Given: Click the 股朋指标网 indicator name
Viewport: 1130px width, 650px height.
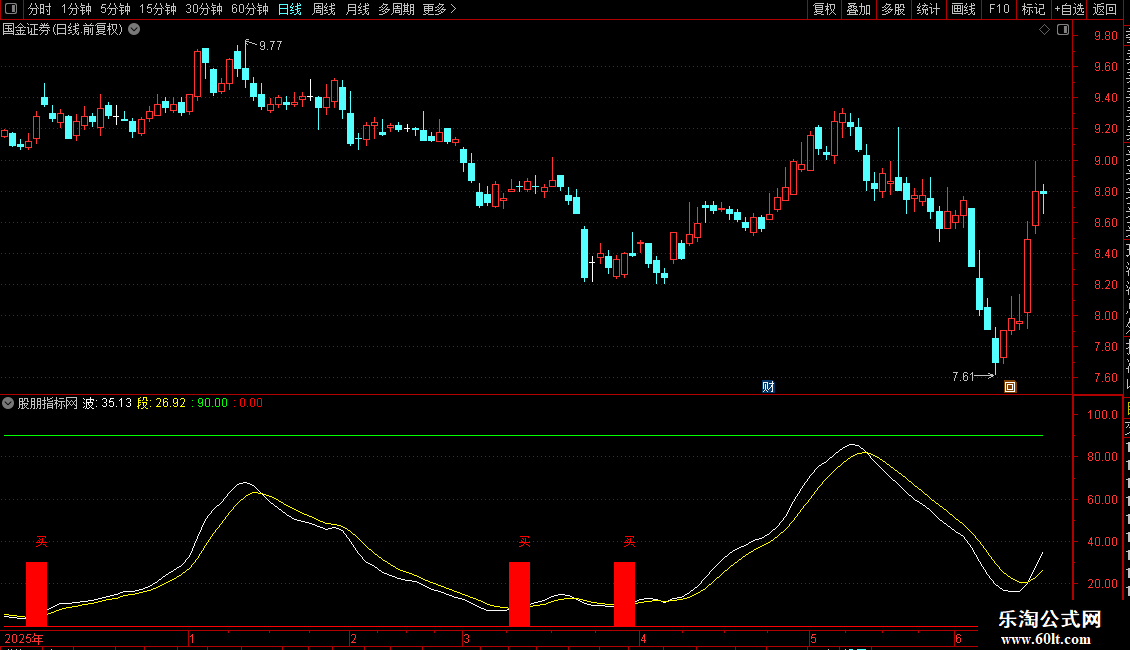Looking at the screenshot, I should 48,404.
